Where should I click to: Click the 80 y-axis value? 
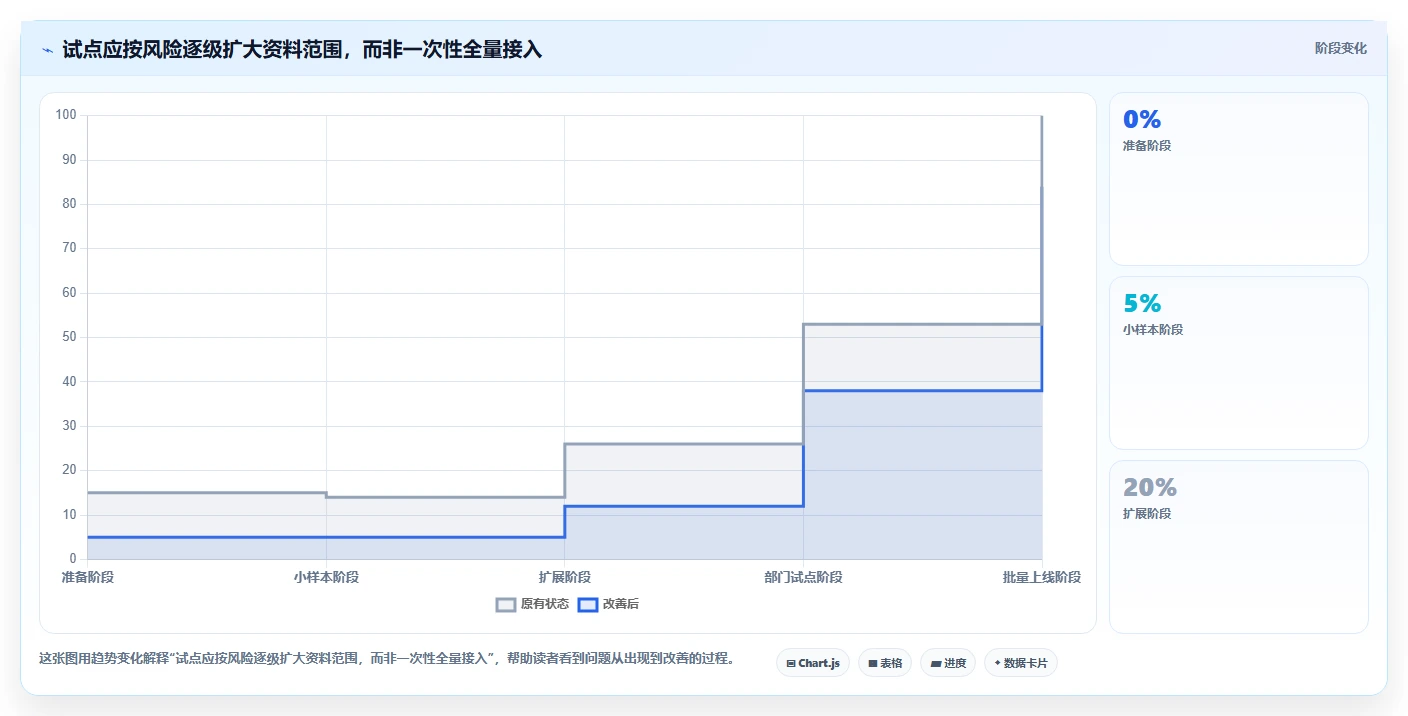(69, 204)
